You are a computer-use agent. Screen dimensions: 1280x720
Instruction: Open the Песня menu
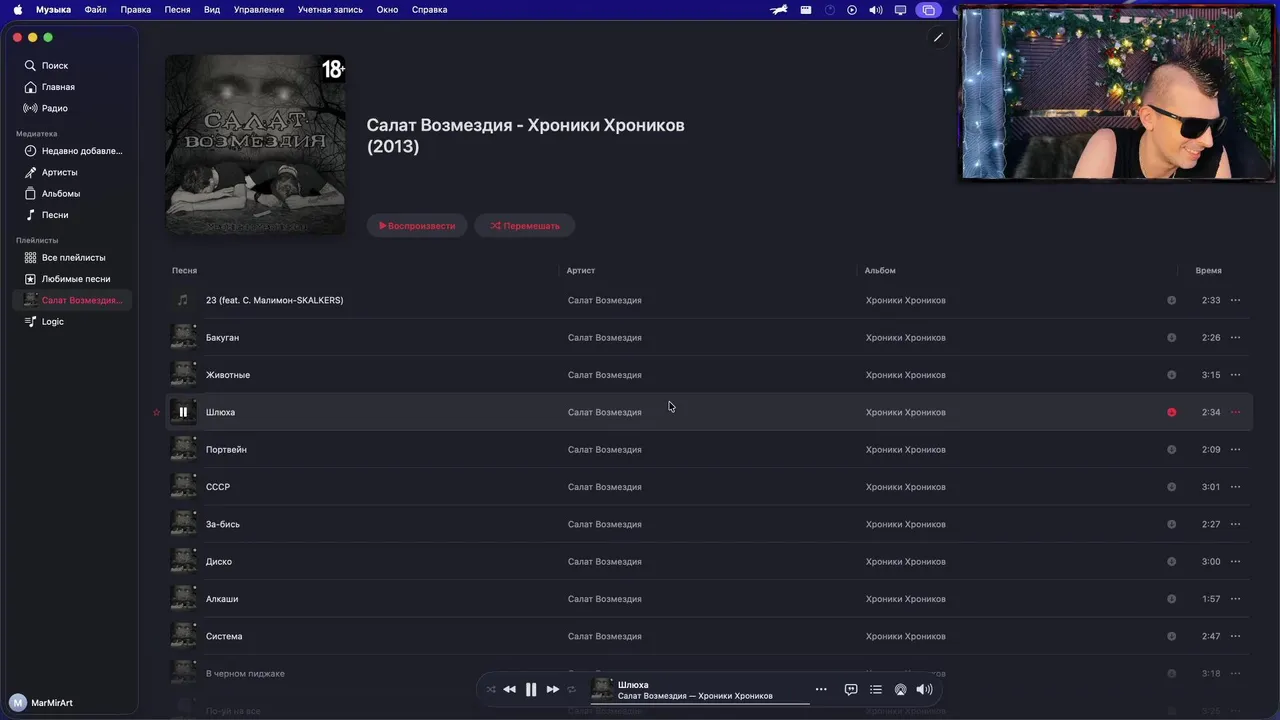click(177, 10)
